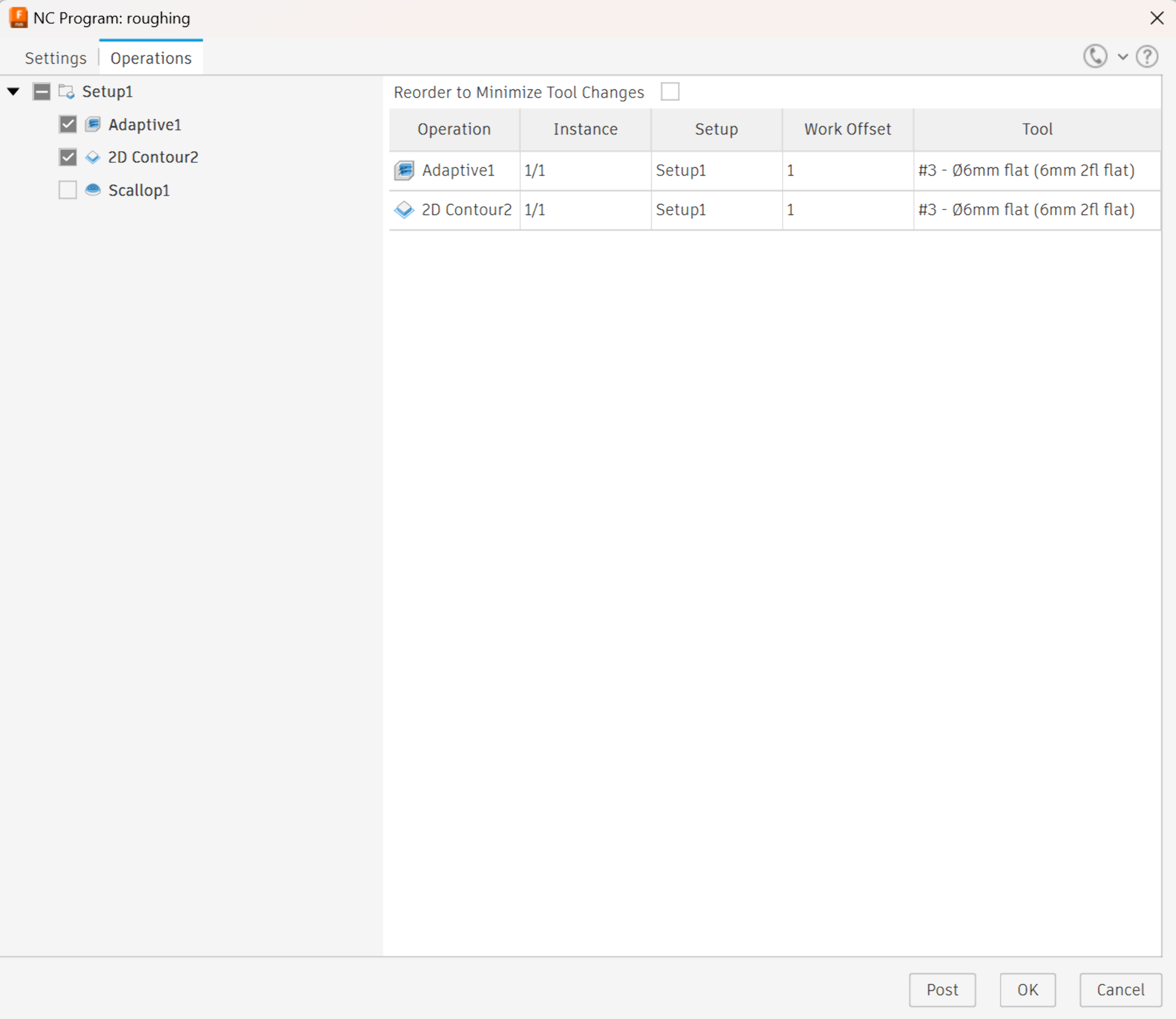Collapse the Setup1 tree node
The image size is (1176, 1019).
(13, 92)
